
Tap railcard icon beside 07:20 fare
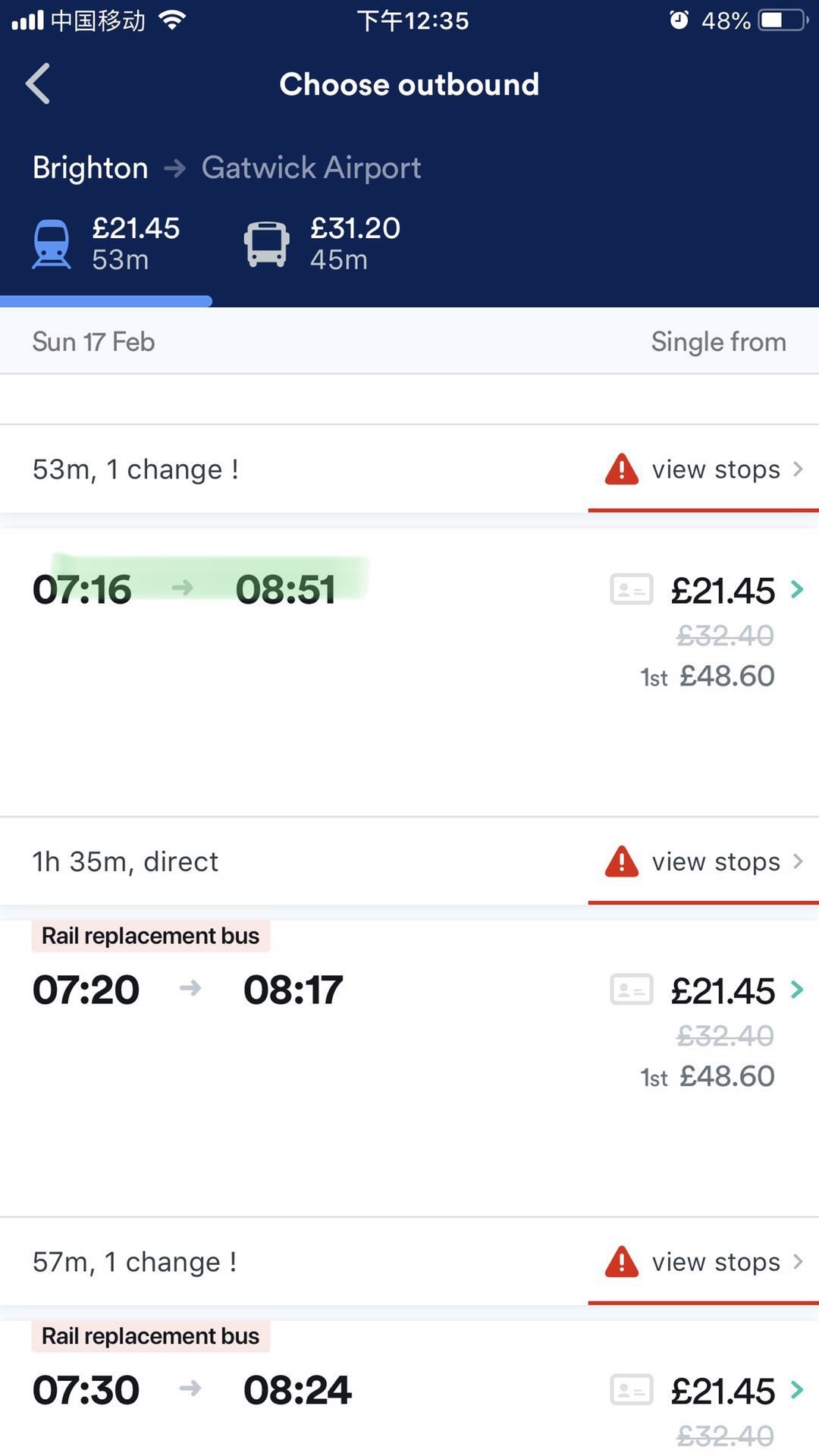coord(631,990)
